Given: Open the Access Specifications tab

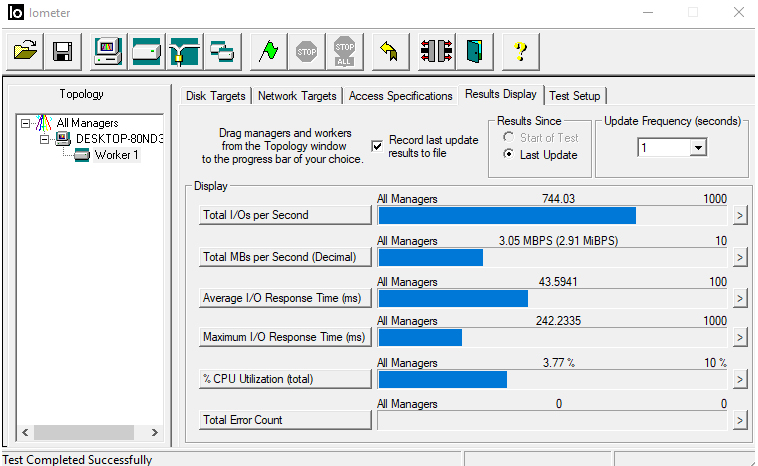Looking at the screenshot, I should pyautogui.click(x=400, y=96).
